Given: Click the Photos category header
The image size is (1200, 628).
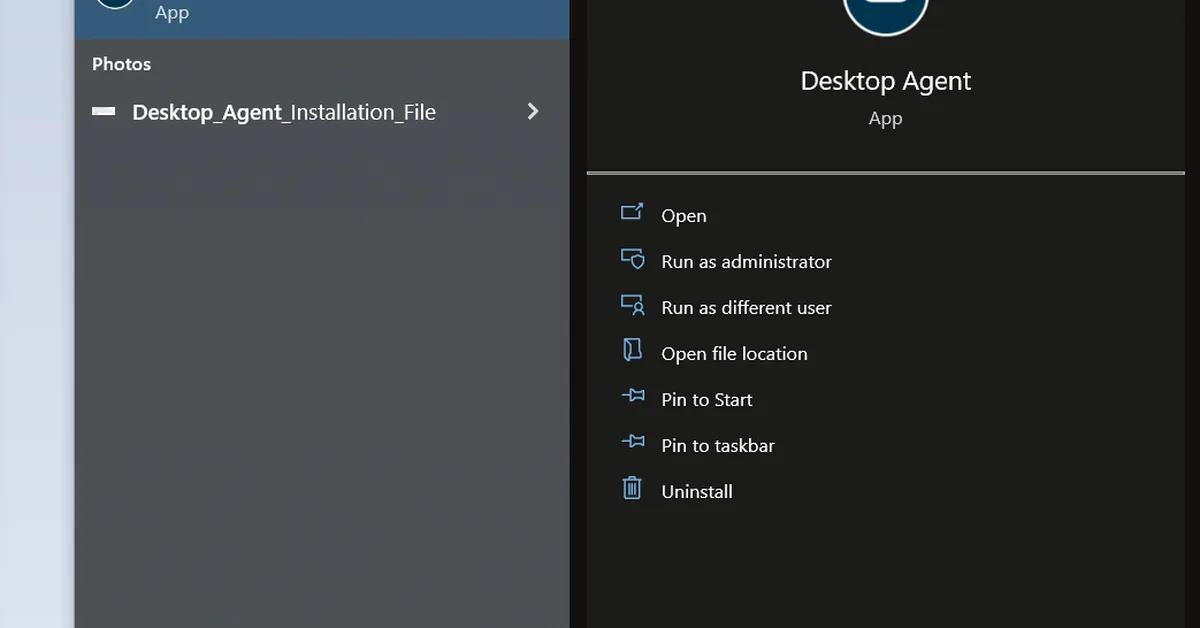Looking at the screenshot, I should click(121, 64).
